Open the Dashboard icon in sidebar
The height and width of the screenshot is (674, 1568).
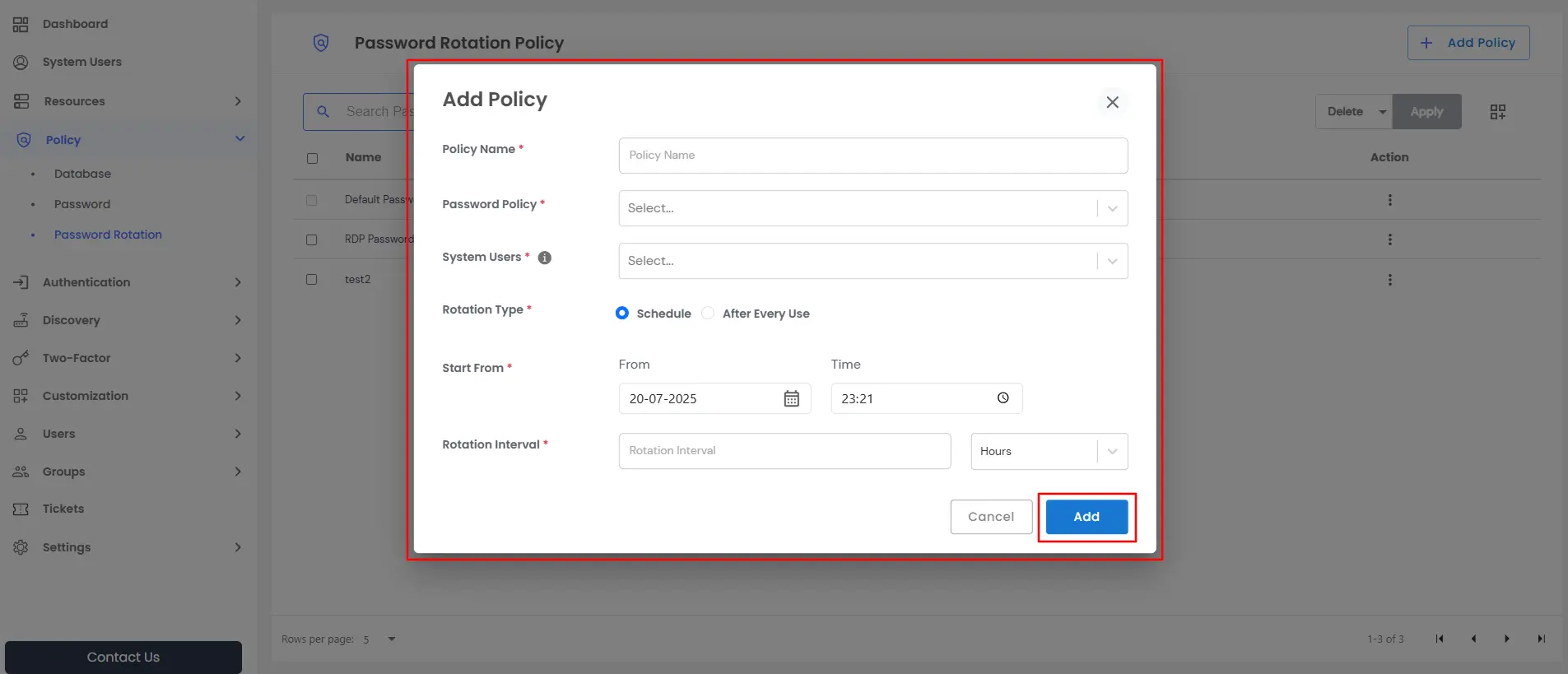coord(21,25)
